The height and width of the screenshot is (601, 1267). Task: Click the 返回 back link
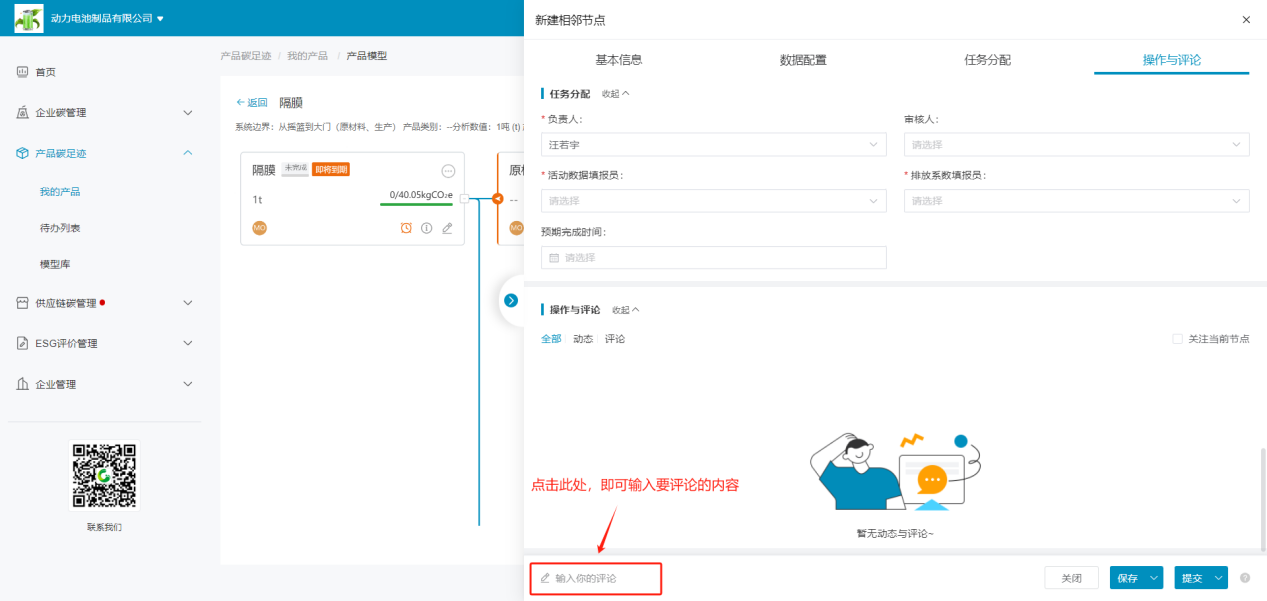(252, 103)
